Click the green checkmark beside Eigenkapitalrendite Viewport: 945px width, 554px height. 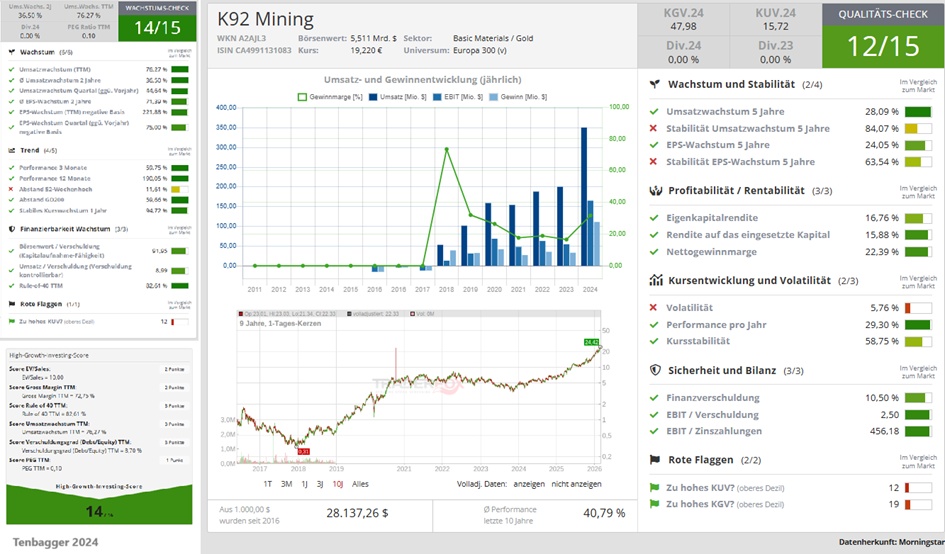pyautogui.click(x=654, y=217)
